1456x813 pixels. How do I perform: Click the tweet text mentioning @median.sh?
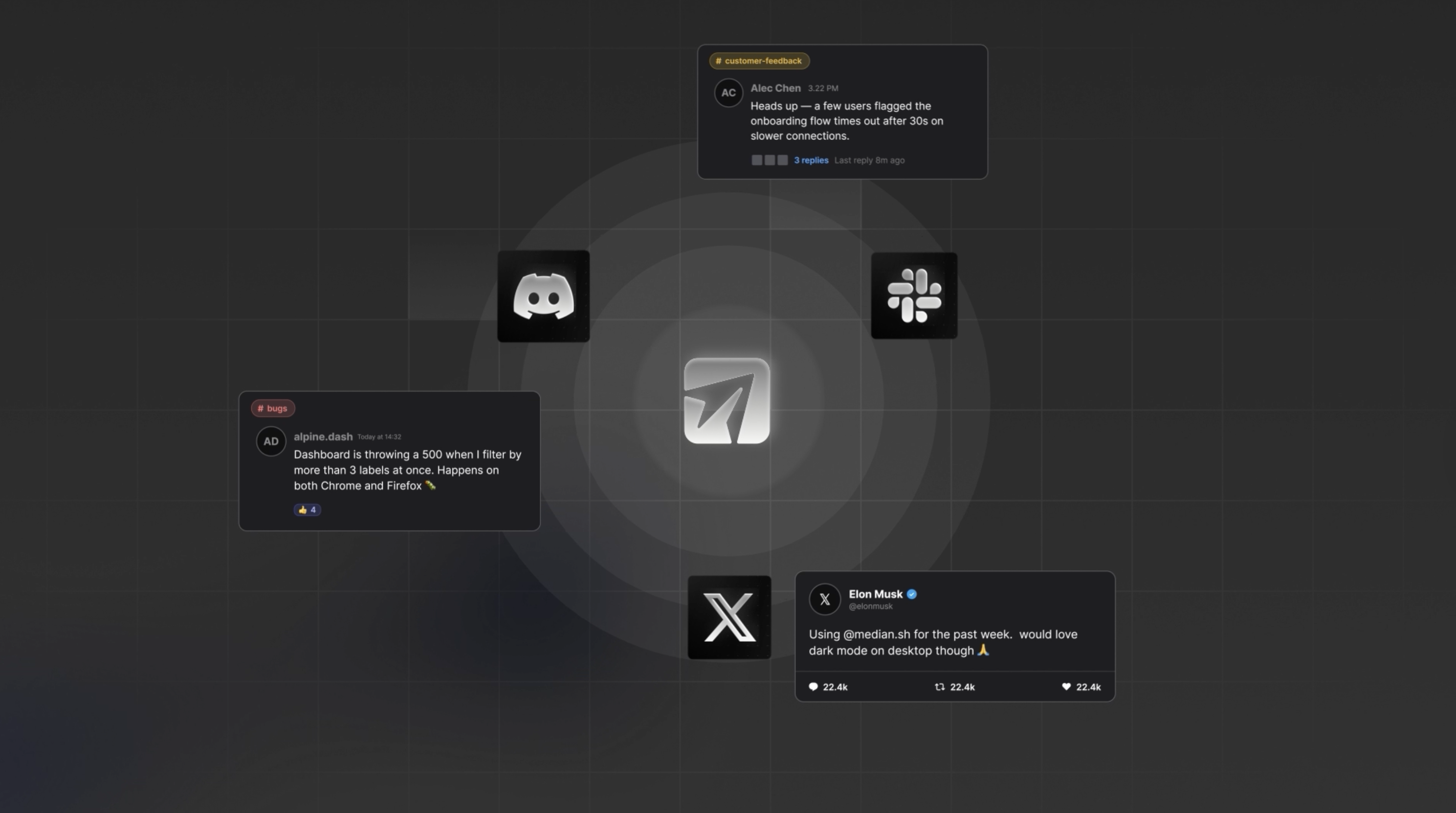(x=943, y=643)
